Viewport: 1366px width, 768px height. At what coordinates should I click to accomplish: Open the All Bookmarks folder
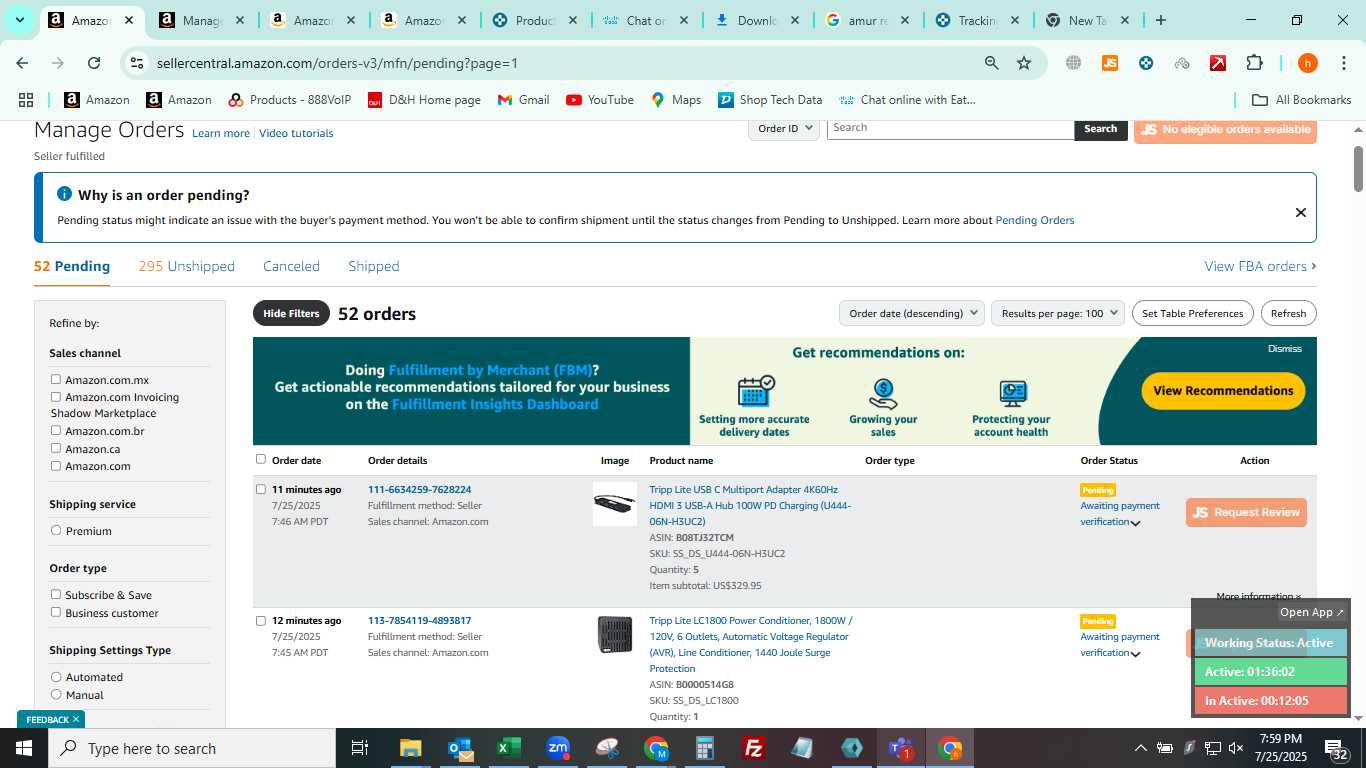click(1302, 100)
